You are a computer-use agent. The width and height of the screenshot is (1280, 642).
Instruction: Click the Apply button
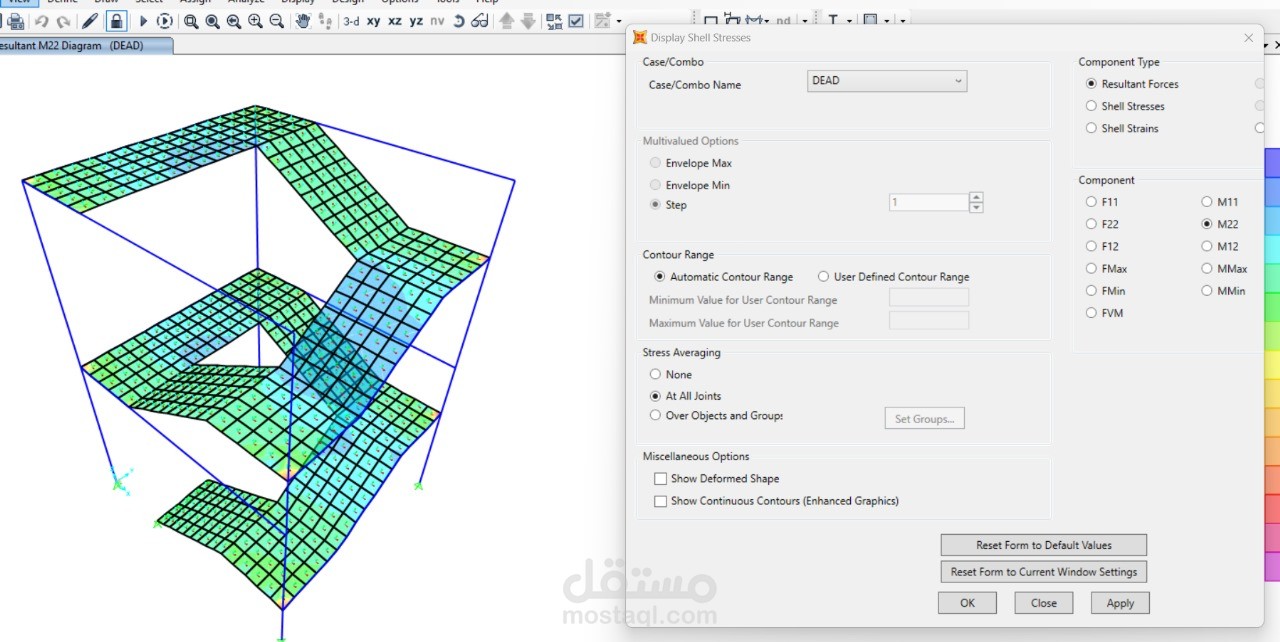[x=1120, y=603]
